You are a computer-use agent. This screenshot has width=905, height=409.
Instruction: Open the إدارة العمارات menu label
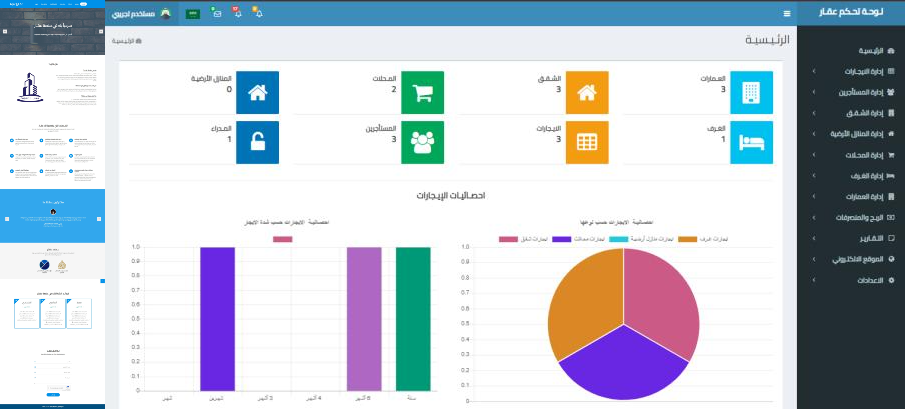865,196
